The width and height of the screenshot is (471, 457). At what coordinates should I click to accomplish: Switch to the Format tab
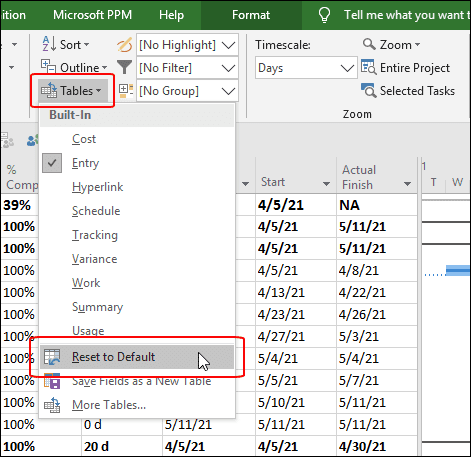click(x=251, y=15)
